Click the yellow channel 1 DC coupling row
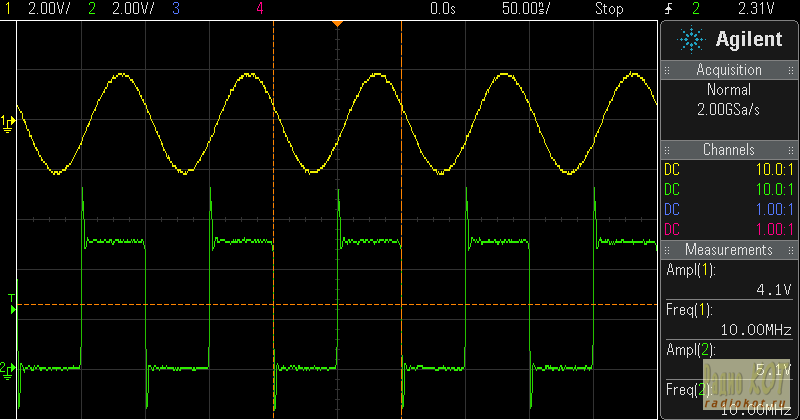This screenshot has height=420, width=800. tap(728, 169)
